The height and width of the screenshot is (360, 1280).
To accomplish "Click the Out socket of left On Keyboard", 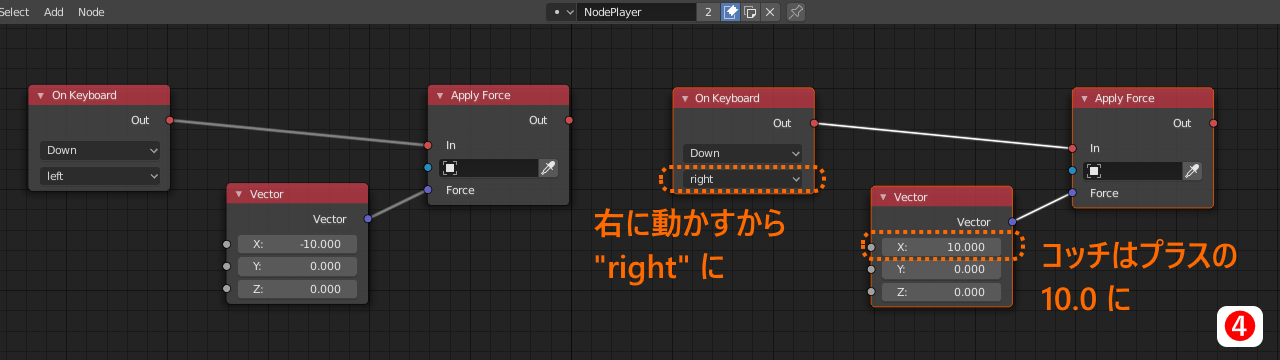I will pos(169,120).
